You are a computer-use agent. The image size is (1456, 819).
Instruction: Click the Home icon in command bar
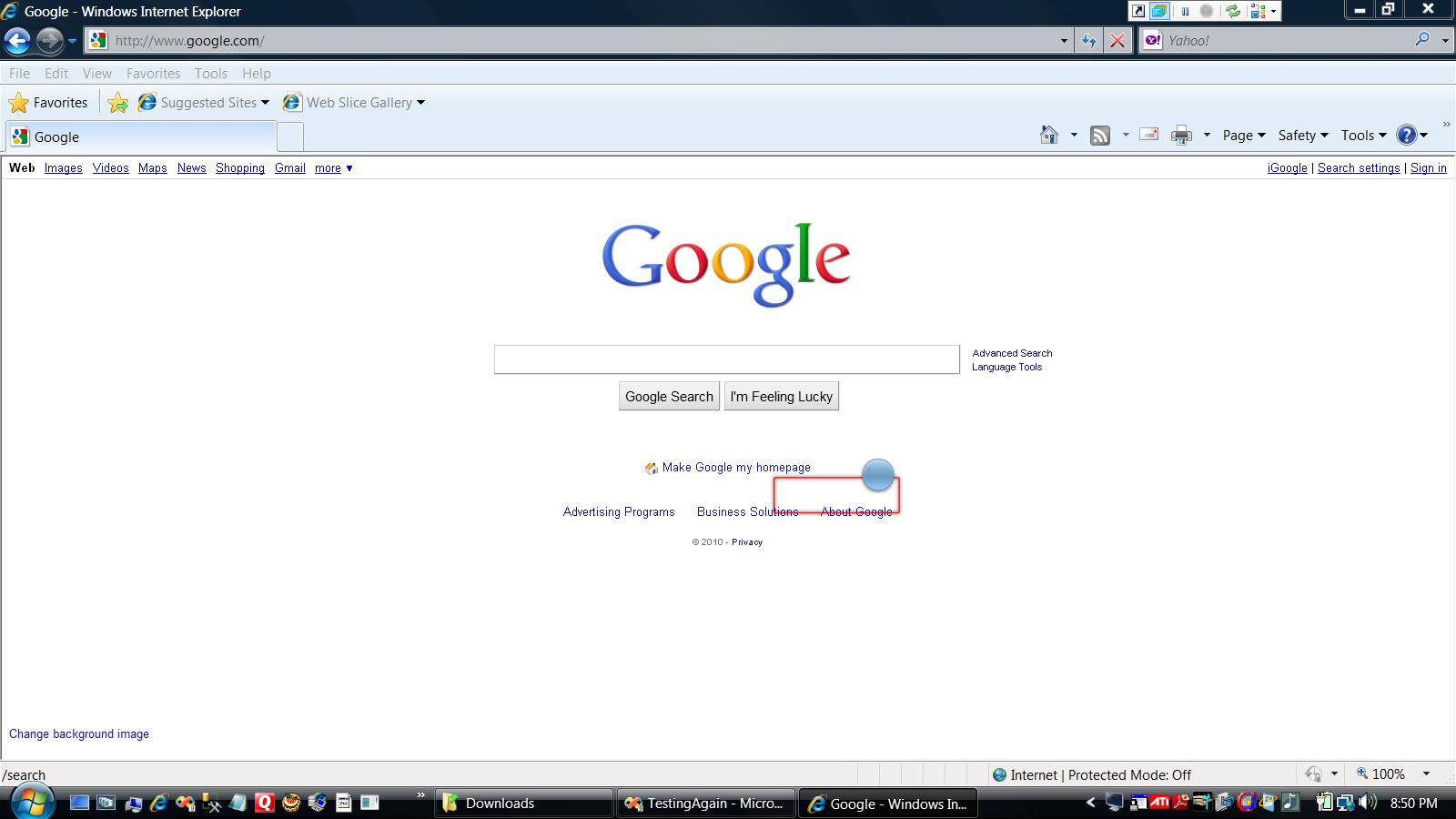pyautogui.click(x=1049, y=136)
